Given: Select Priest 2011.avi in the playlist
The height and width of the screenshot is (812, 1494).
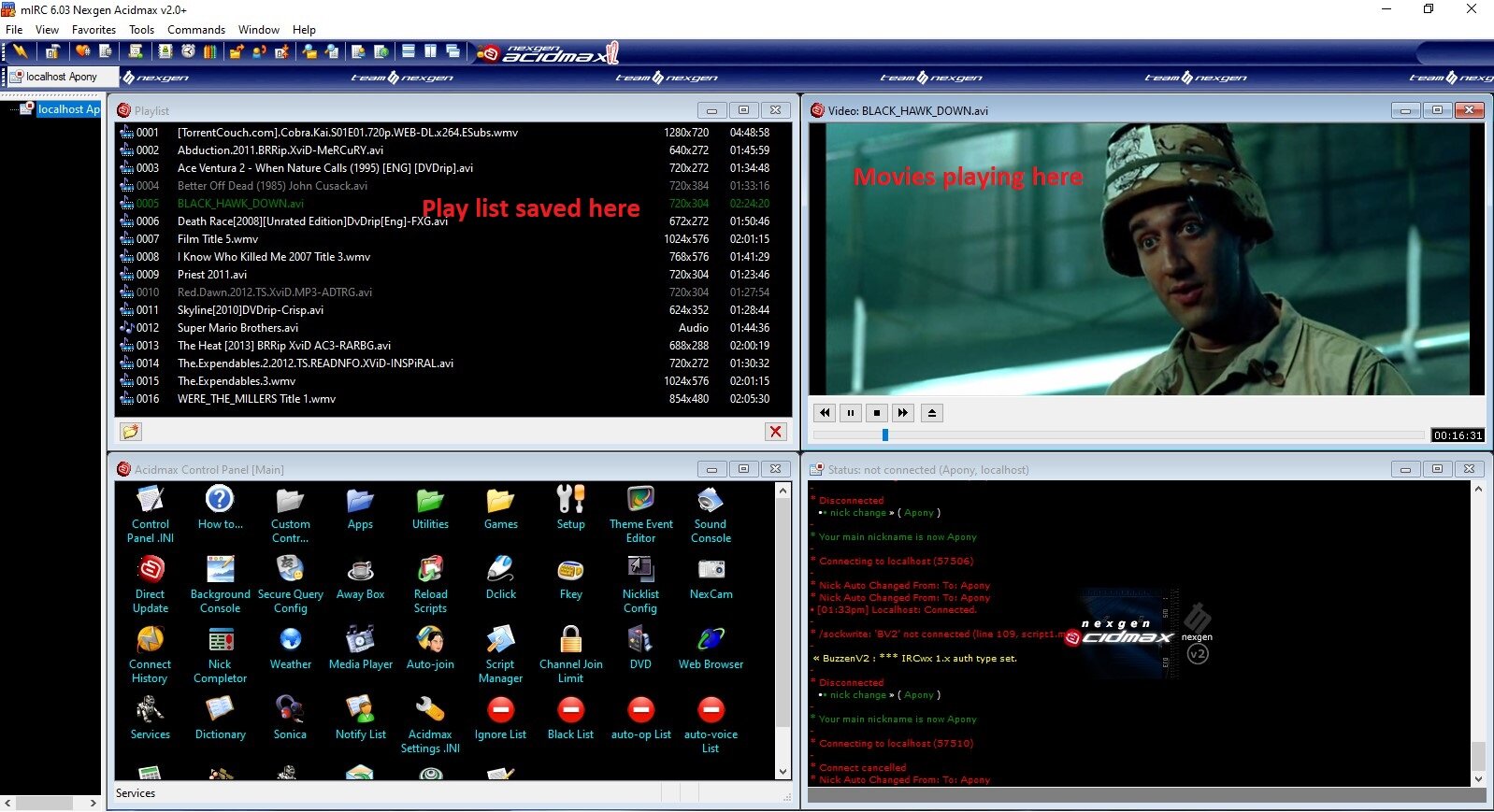Looking at the screenshot, I should coord(212,275).
